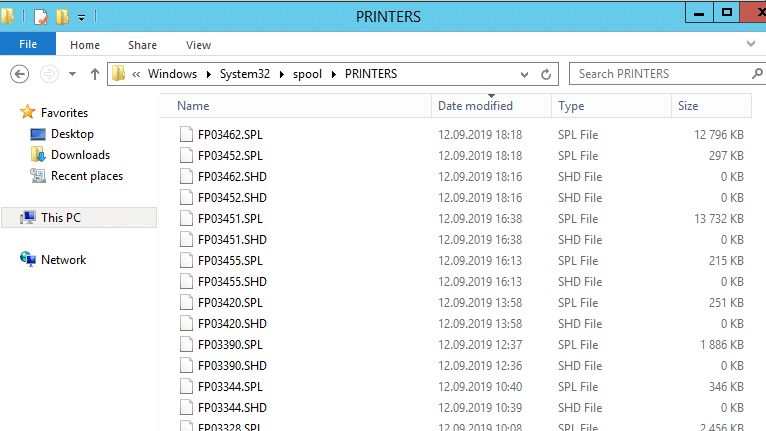The image size is (766, 431).
Task: Open the recent locations dropdown arrow
Action: (72, 74)
